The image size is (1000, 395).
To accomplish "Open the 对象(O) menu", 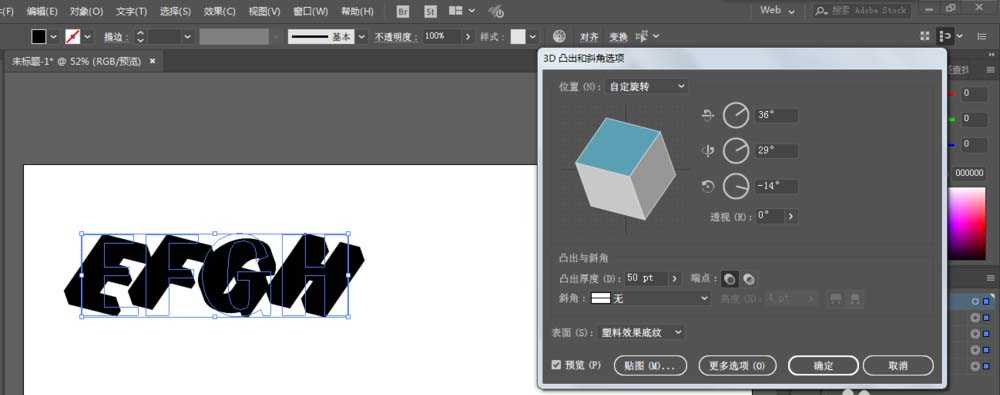I will click(x=86, y=11).
